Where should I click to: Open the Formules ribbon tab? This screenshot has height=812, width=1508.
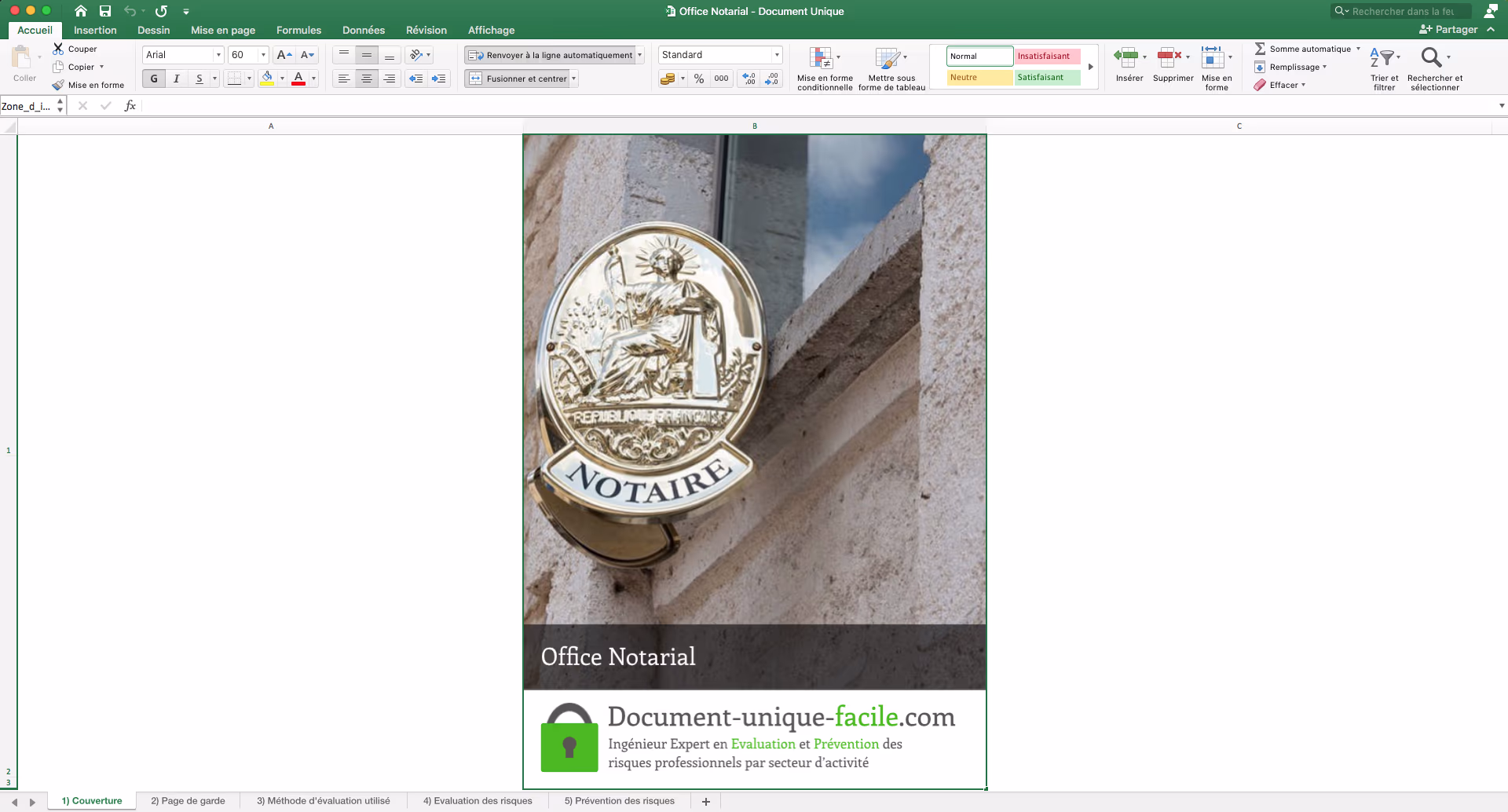(x=298, y=30)
